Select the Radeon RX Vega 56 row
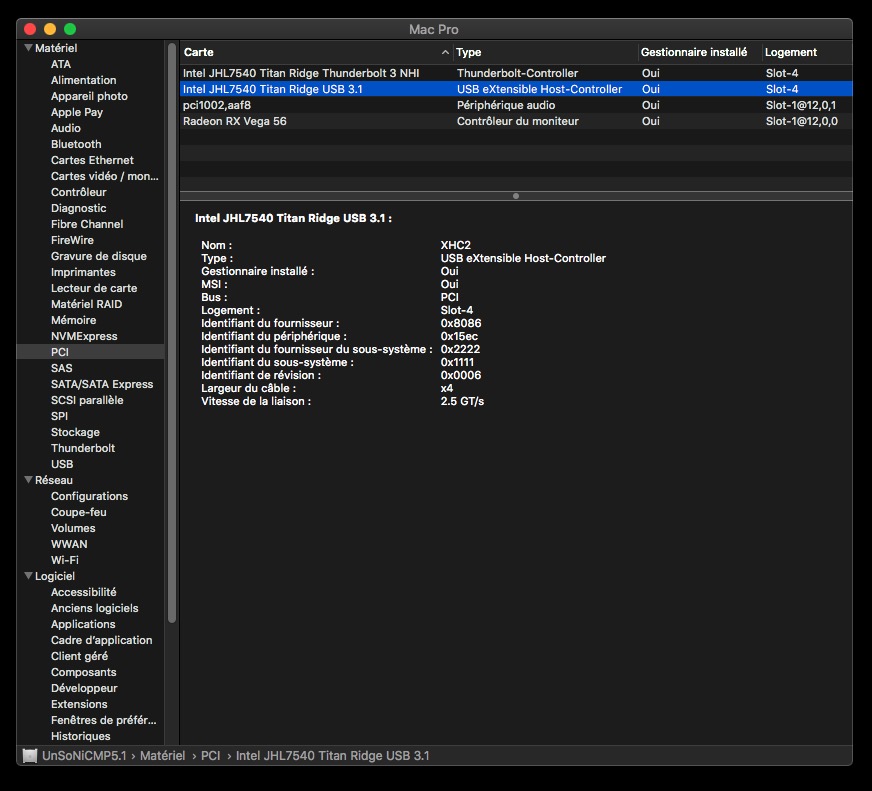The height and width of the screenshot is (791, 872). (x=516, y=121)
